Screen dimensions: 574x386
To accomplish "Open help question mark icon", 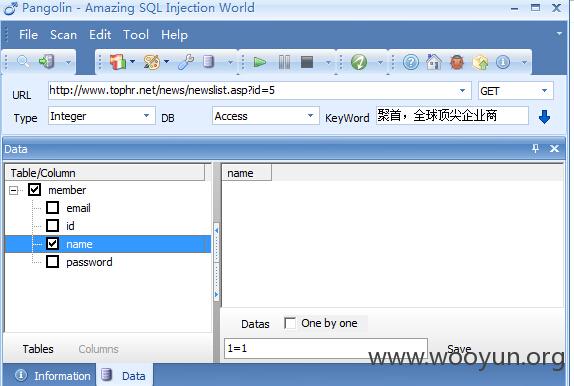I will 411,62.
